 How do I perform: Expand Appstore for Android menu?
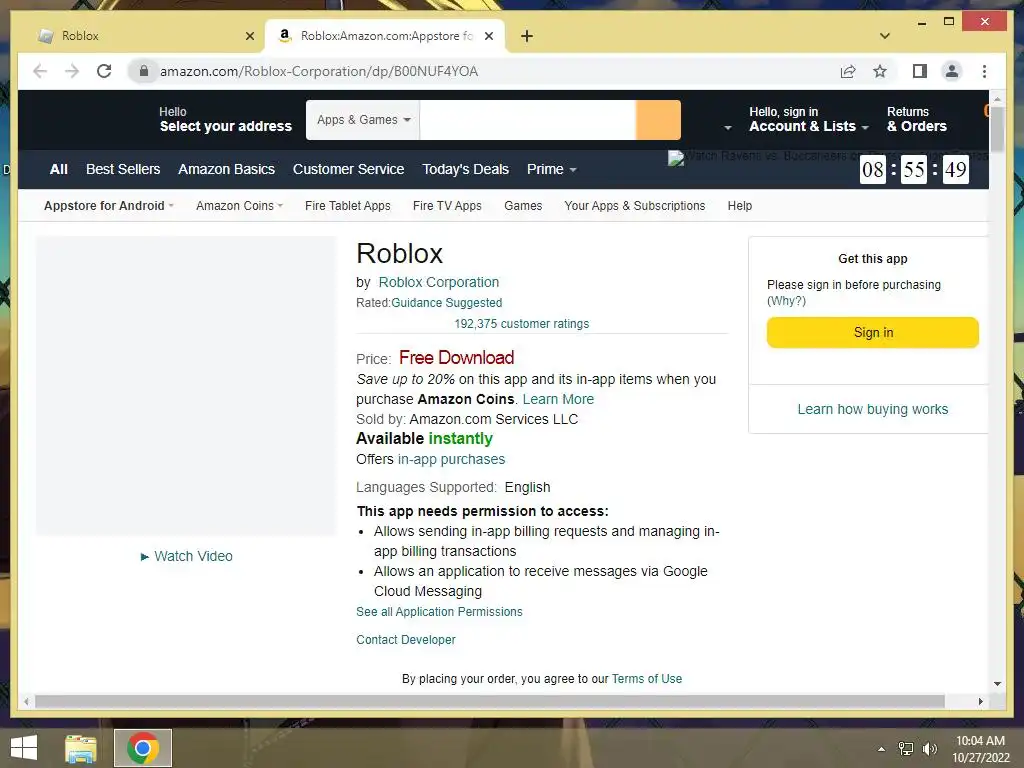(x=108, y=206)
